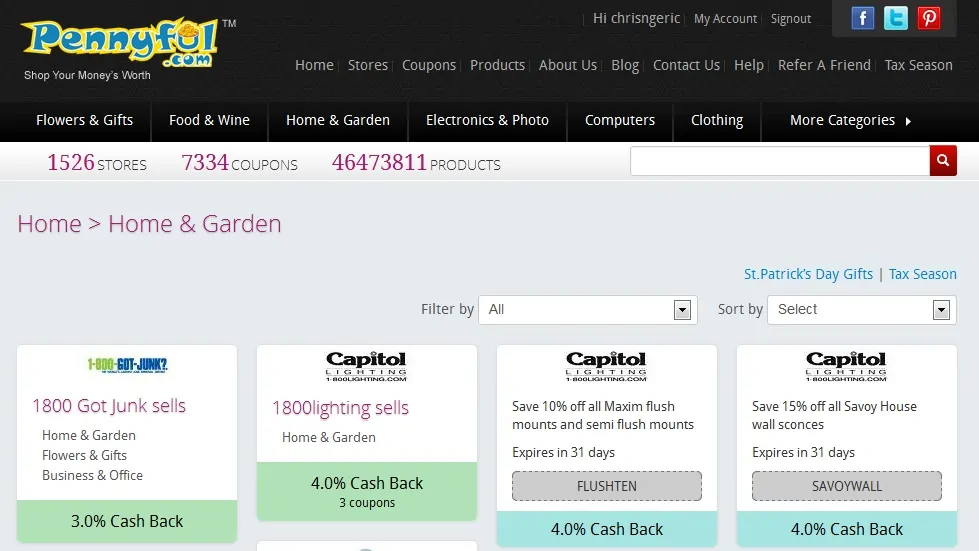Open the Computers category tab
This screenshot has width=979, height=551.
620,120
